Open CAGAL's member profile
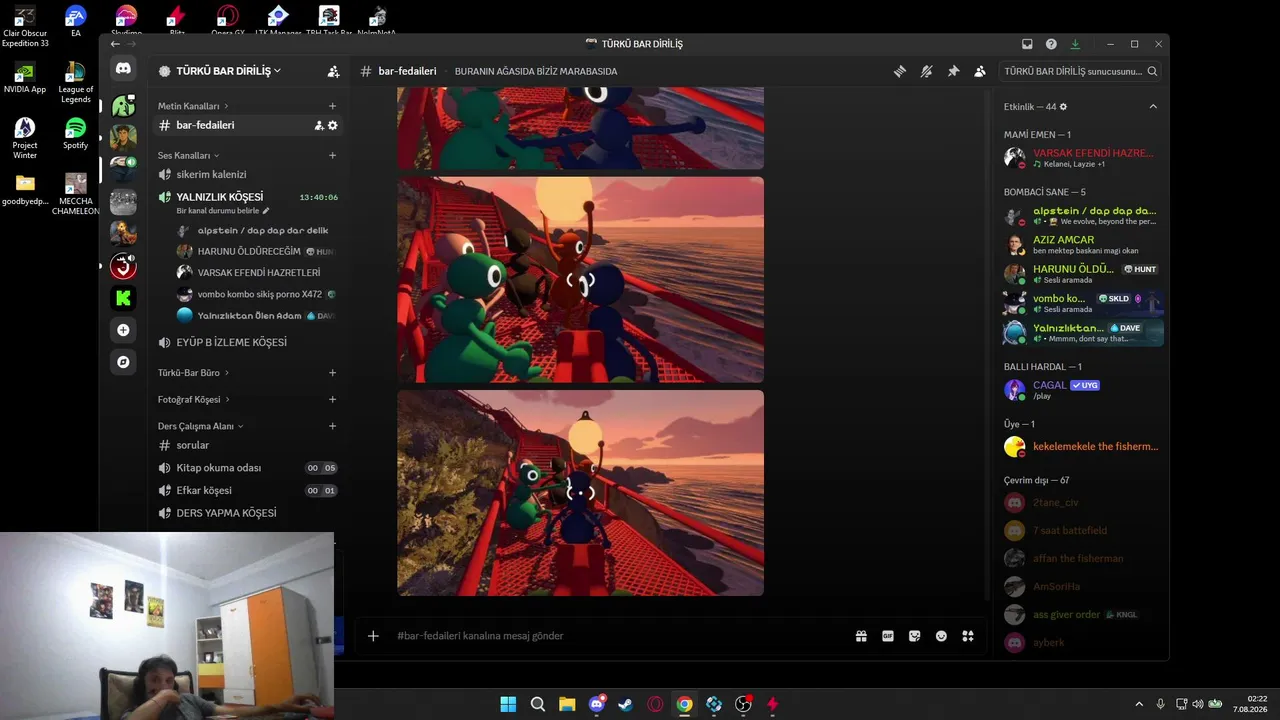The image size is (1280, 720). [x=1082, y=389]
